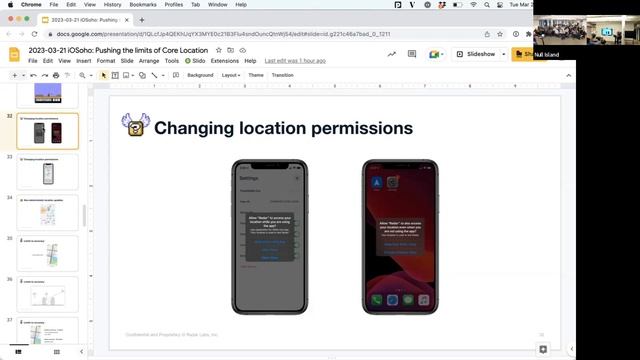640x360 pixels.
Task: Open Chrome extensions puzzle icon
Action: click(x=529, y=34)
